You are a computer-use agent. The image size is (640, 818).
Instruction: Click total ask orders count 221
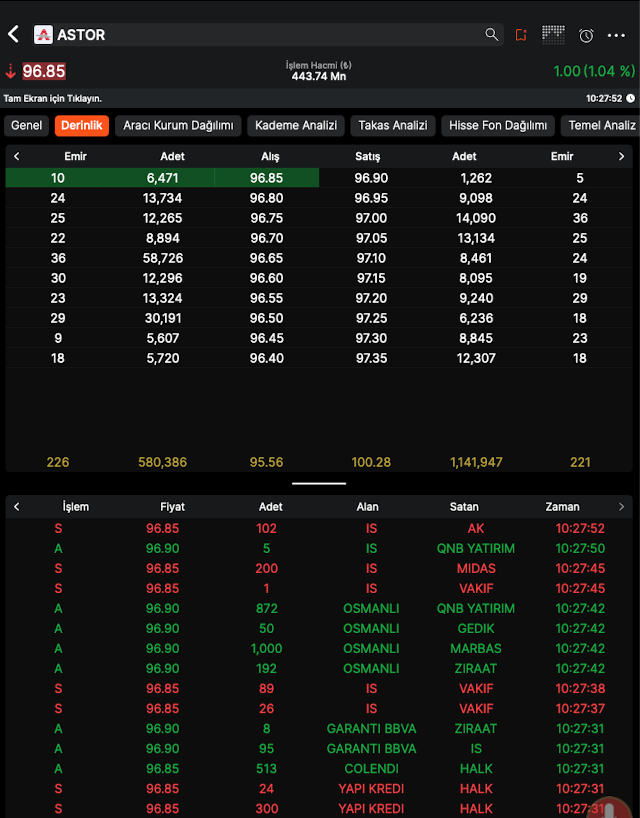point(580,462)
